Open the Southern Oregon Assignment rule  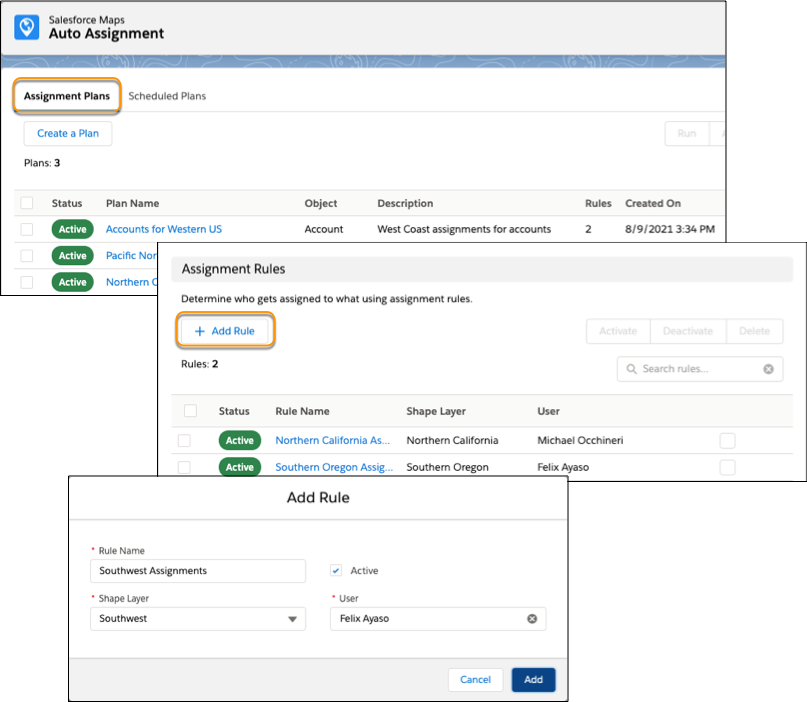(334, 467)
